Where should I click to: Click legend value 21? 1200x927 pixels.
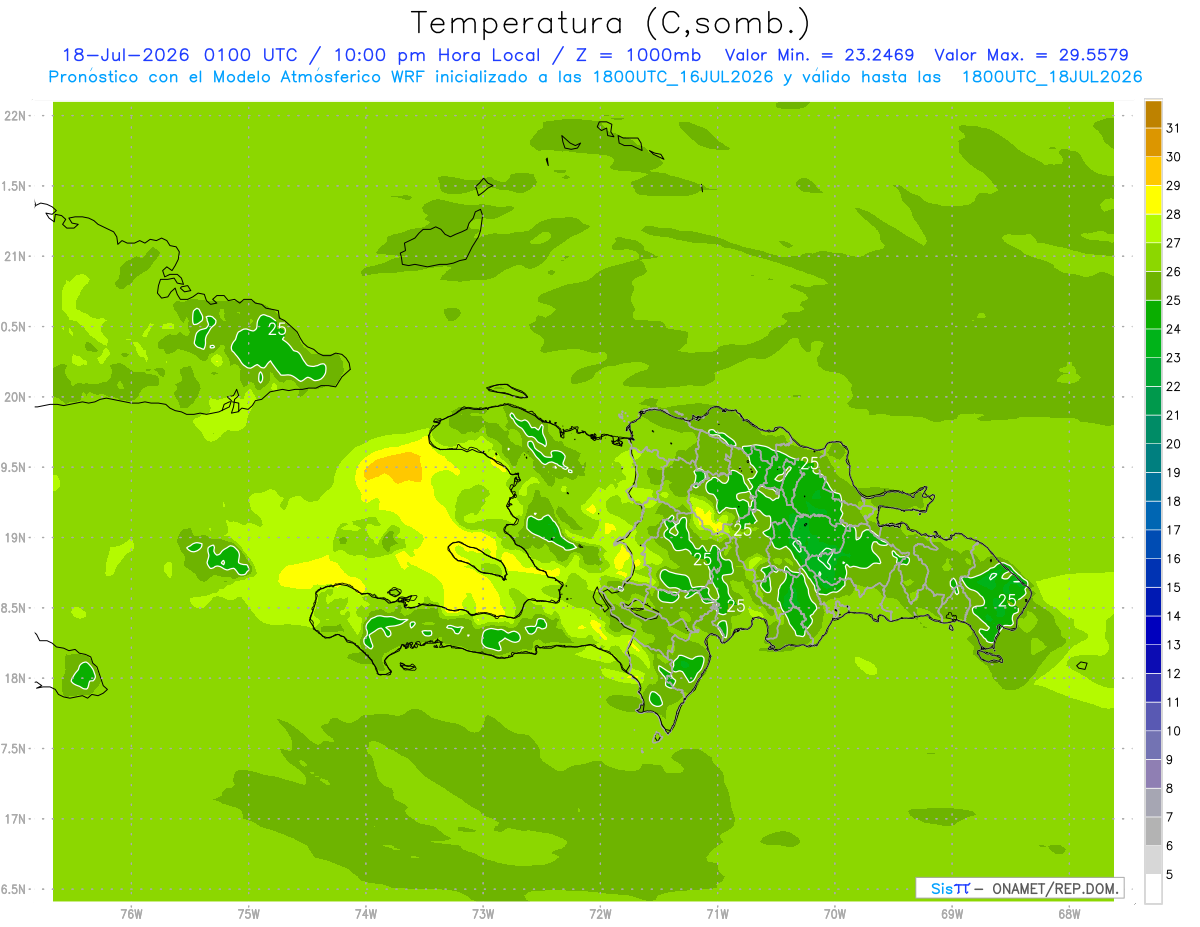pyautogui.click(x=1174, y=415)
